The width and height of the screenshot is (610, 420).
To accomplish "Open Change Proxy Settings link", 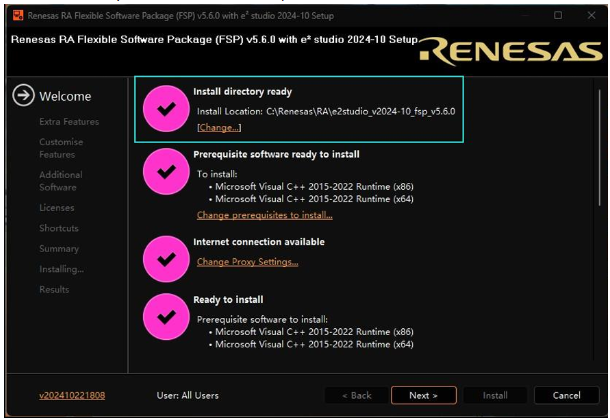I will (247, 262).
